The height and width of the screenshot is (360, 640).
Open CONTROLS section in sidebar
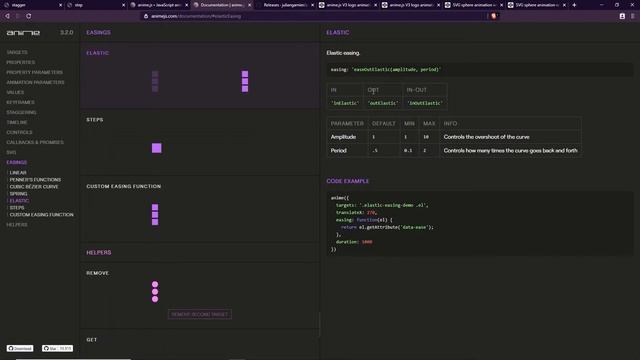19,132
